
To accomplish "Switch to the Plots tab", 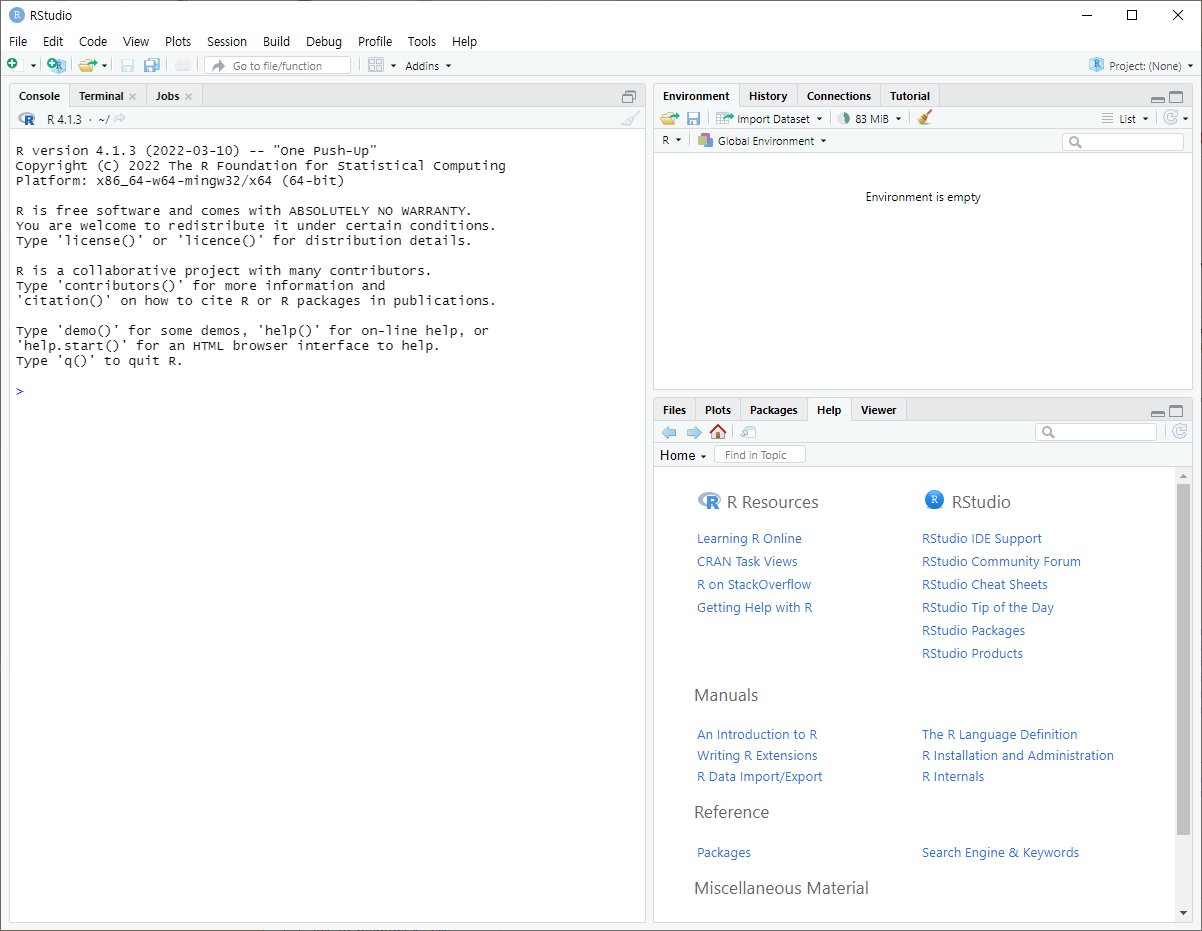I will pos(718,410).
